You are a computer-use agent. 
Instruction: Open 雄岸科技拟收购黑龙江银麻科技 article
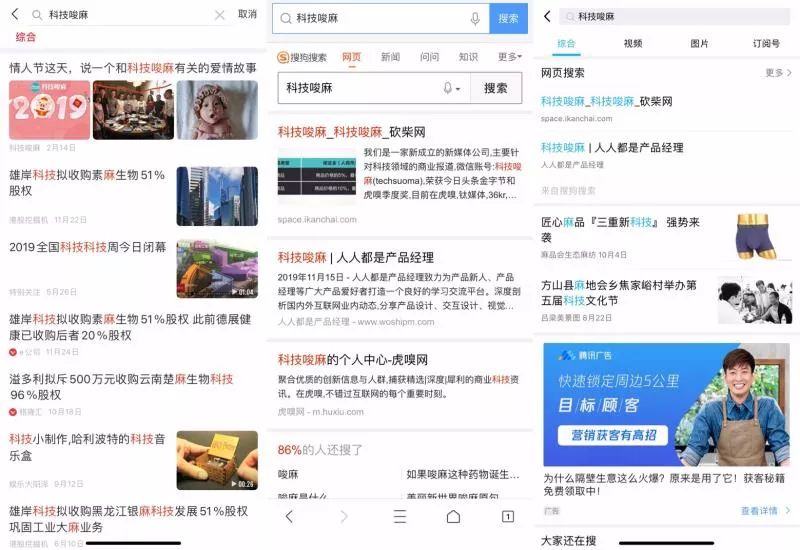tap(129, 519)
